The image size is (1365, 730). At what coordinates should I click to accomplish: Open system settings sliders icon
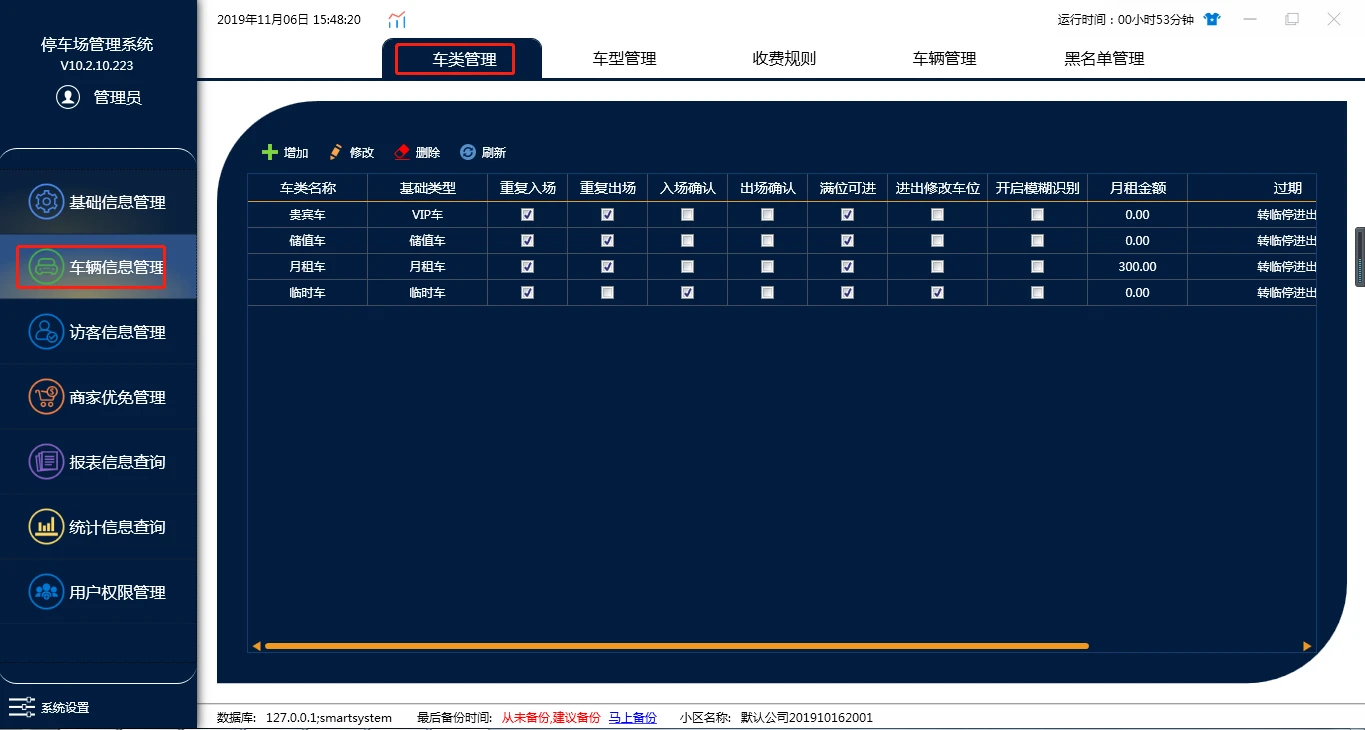(x=22, y=707)
